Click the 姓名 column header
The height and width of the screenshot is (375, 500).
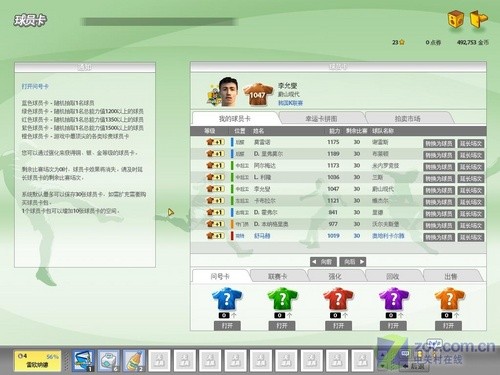[258, 131]
